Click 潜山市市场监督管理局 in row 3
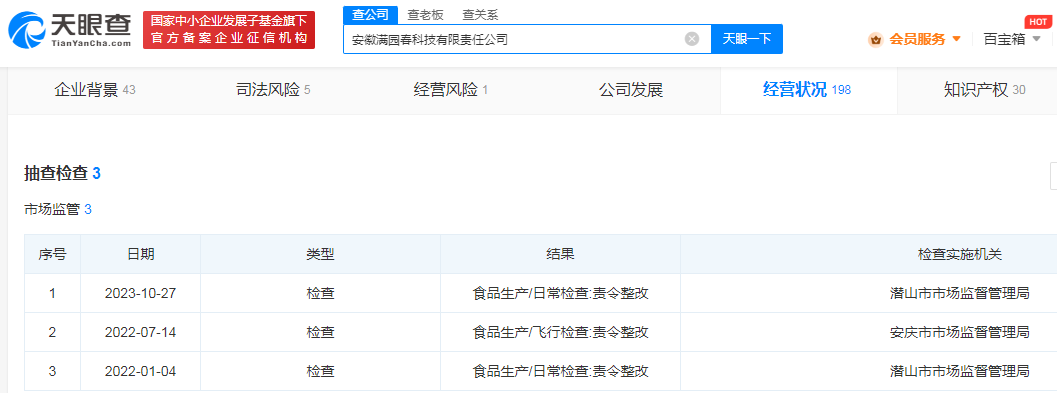Viewport: 1057px width, 393px height. [x=960, y=371]
